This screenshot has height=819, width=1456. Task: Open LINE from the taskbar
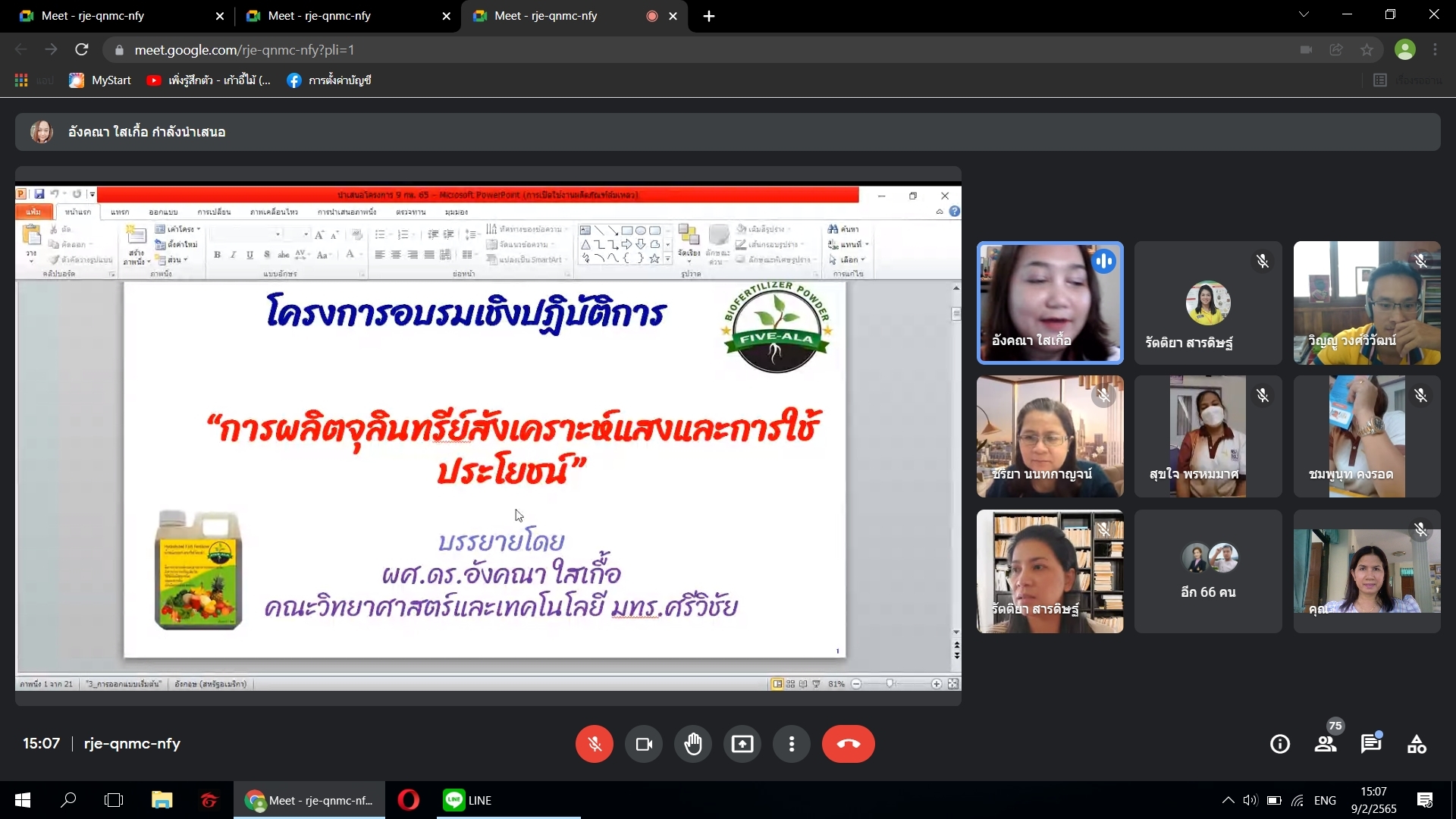(x=468, y=800)
